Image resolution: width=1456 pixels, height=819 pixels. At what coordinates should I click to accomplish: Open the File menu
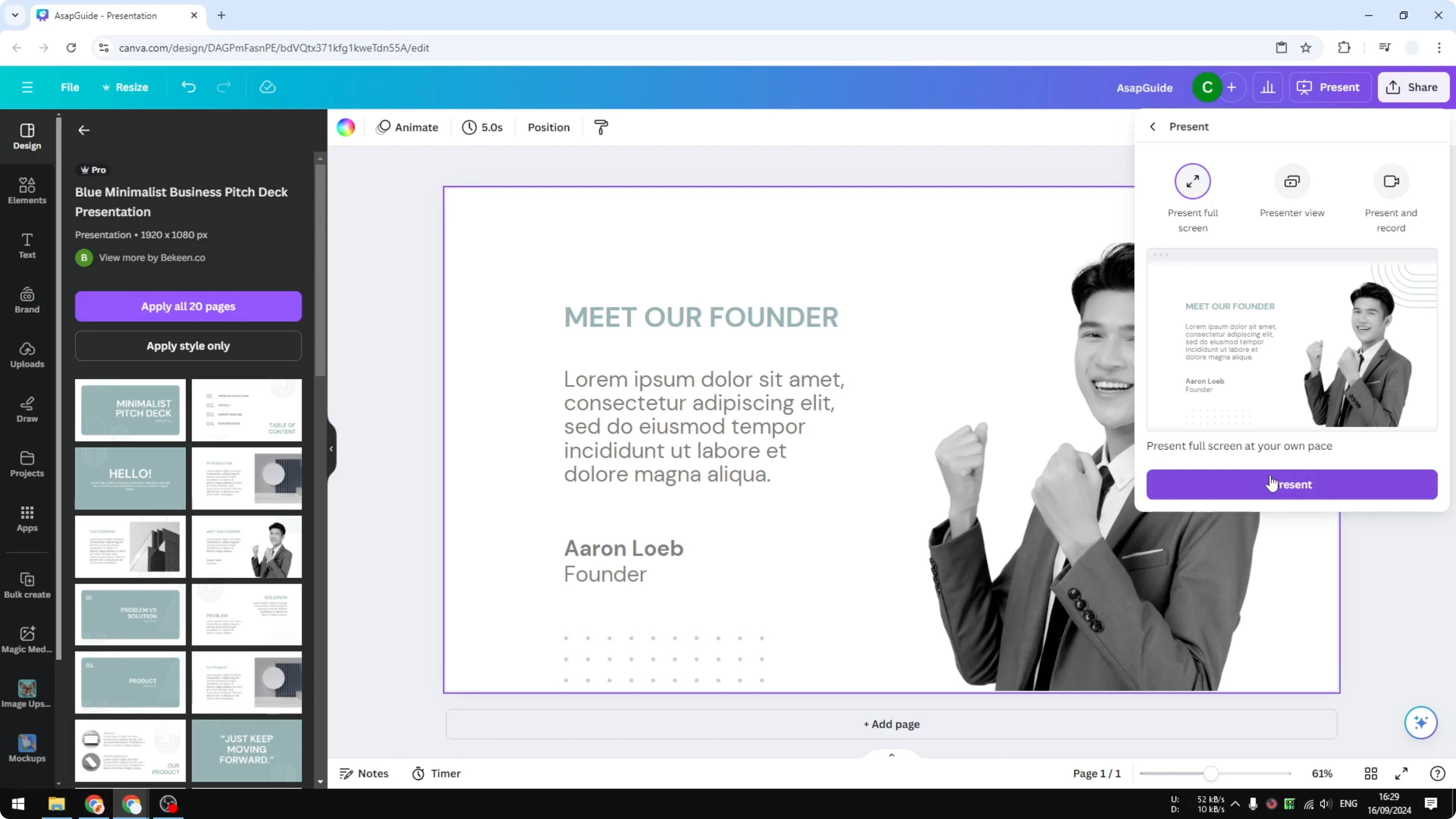pos(70,87)
